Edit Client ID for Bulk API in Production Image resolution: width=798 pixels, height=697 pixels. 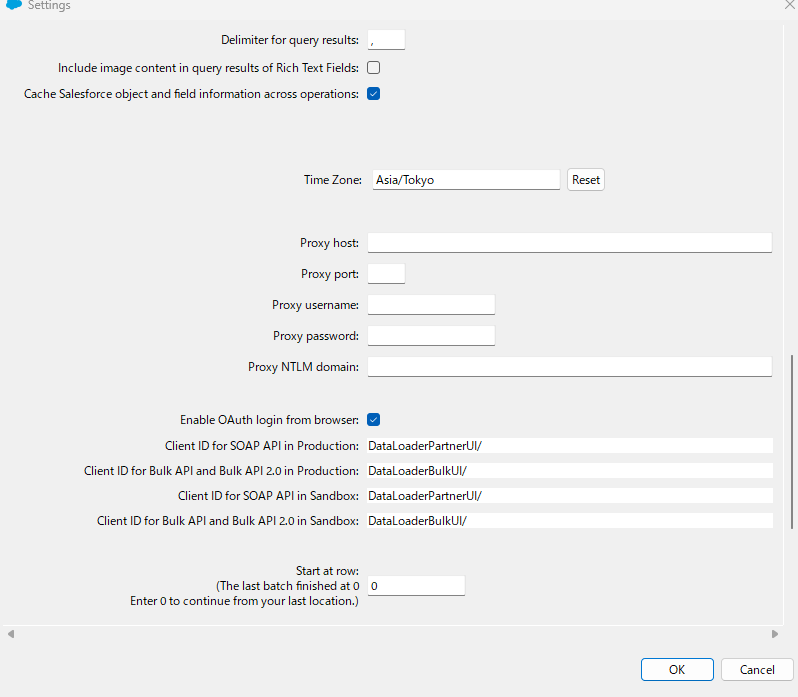click(570, 471)
